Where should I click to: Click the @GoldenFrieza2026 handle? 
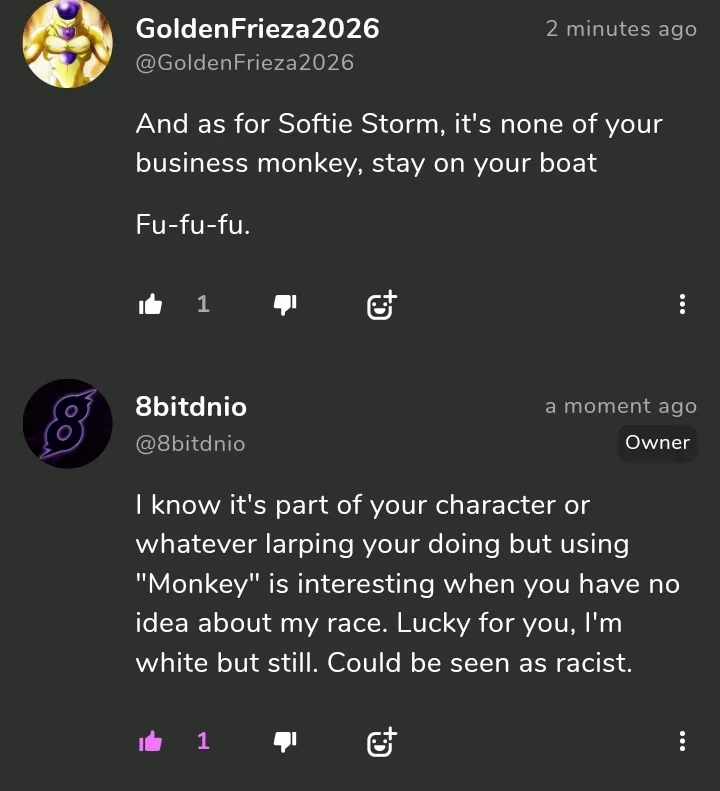click(244, 63)
